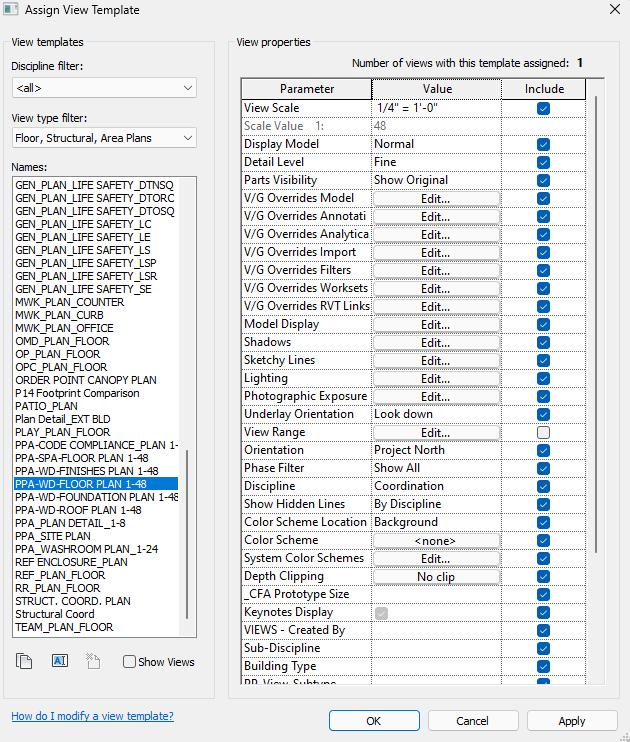630x742 pixels.
Task: Uncheck Include for Depth Clipping
Action: click(543, 576)
